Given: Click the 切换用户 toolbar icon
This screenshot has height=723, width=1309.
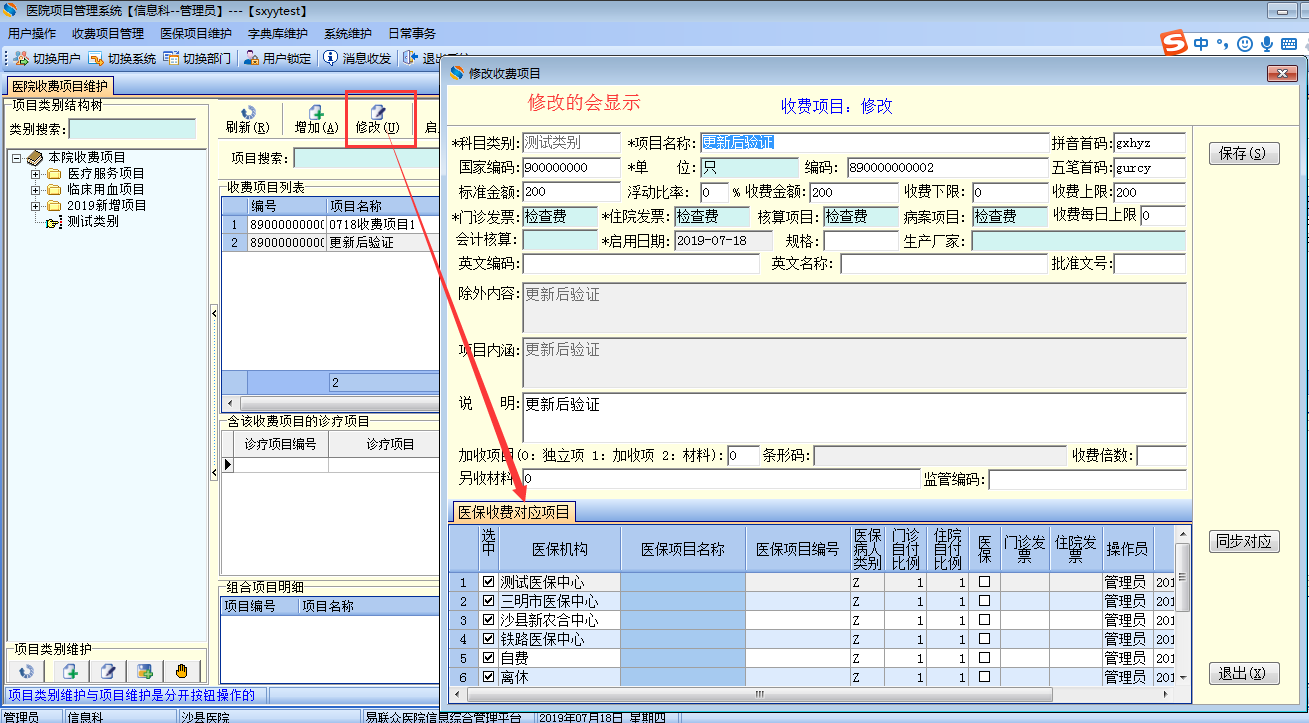Looking at the screenshot, I should click(x=21, y=59).
